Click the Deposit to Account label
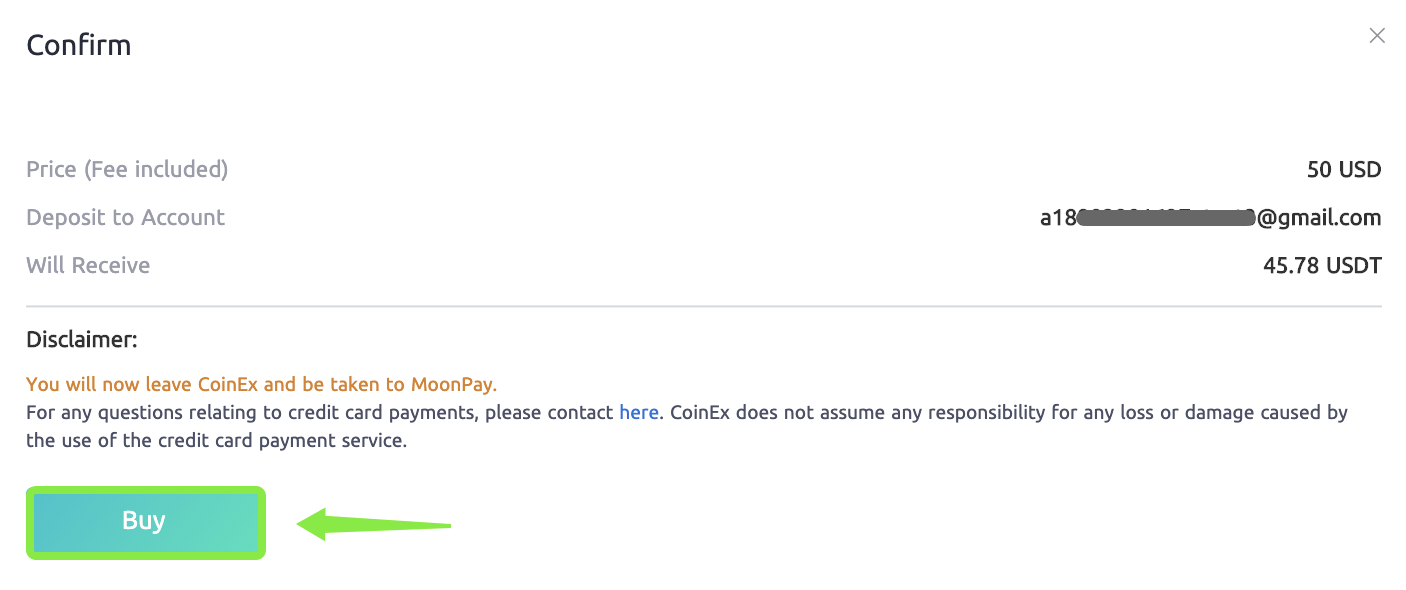 pos(125,217)
